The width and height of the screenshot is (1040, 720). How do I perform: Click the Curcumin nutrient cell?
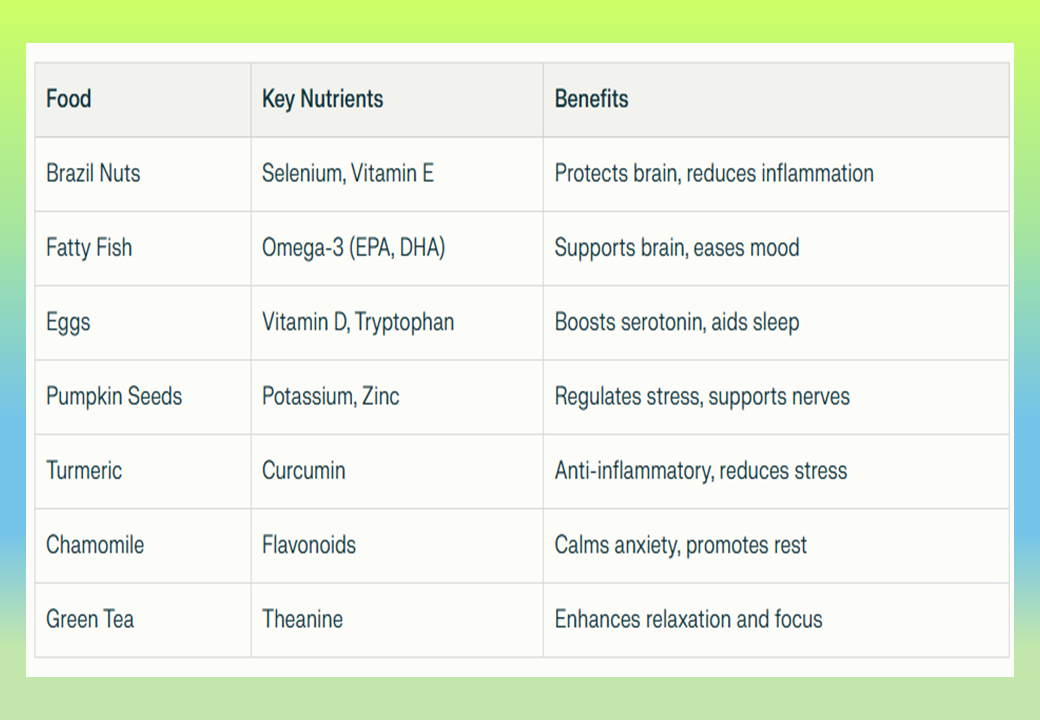pos(303,470)
